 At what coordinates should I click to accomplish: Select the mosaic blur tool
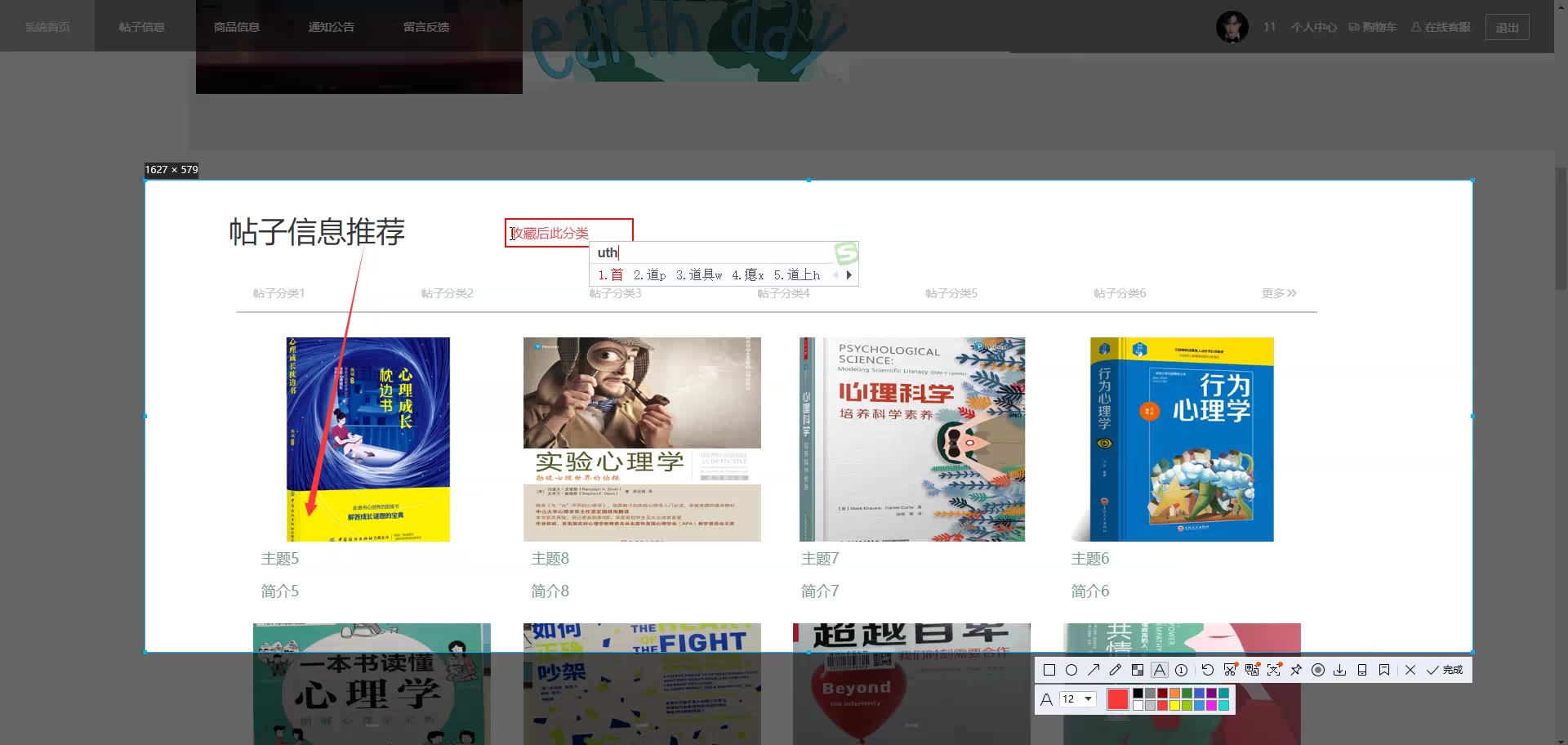(1138, 670)
